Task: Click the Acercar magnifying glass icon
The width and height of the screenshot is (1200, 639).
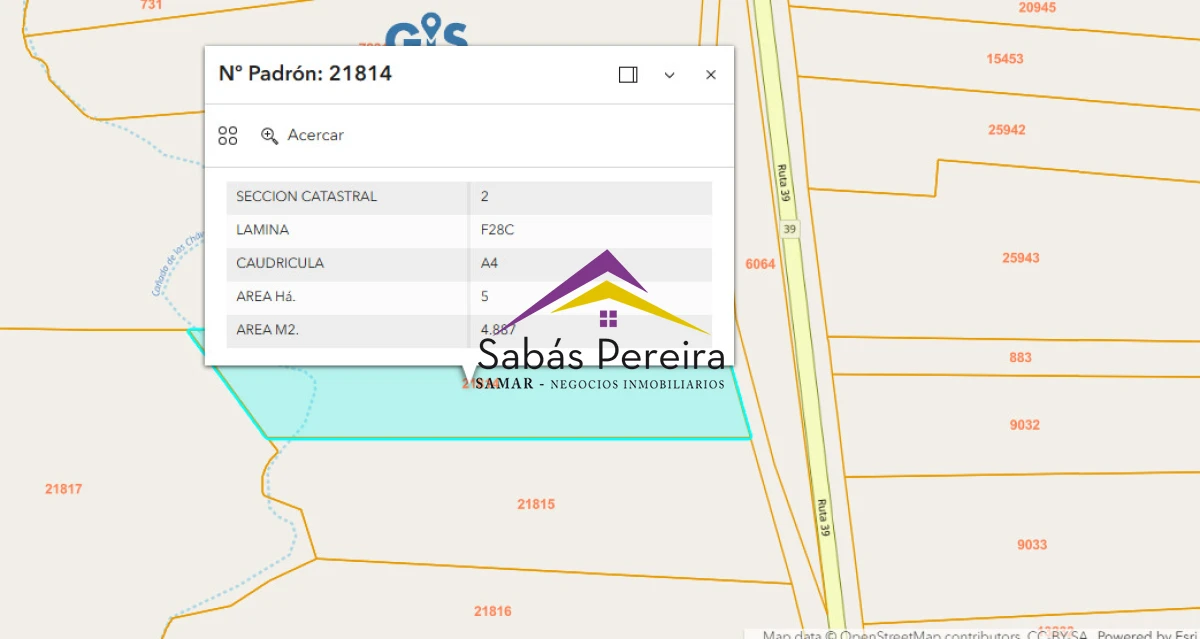Action: [269, 135]
